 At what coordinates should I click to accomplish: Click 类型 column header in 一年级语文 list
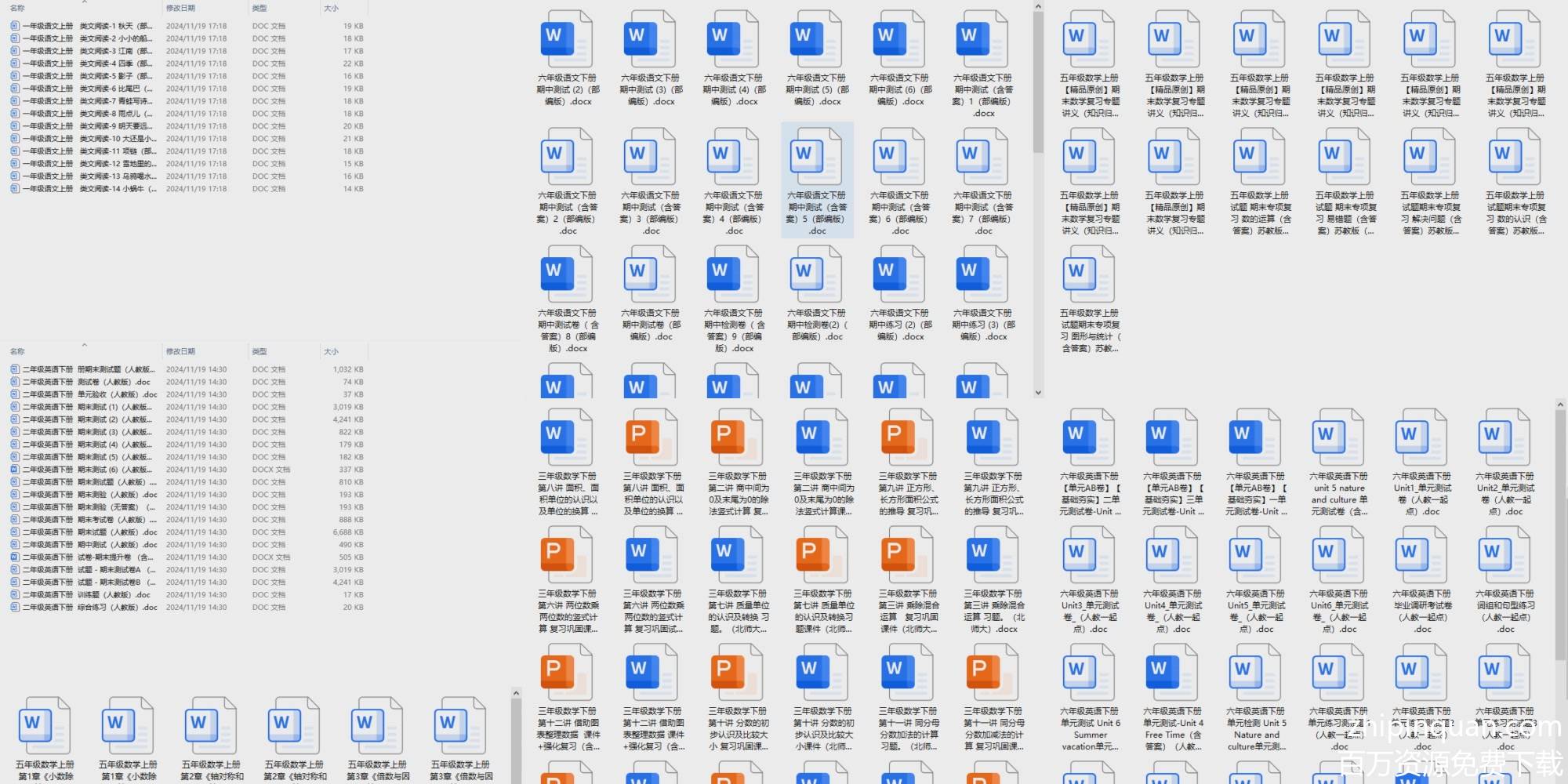click(260, 9)
